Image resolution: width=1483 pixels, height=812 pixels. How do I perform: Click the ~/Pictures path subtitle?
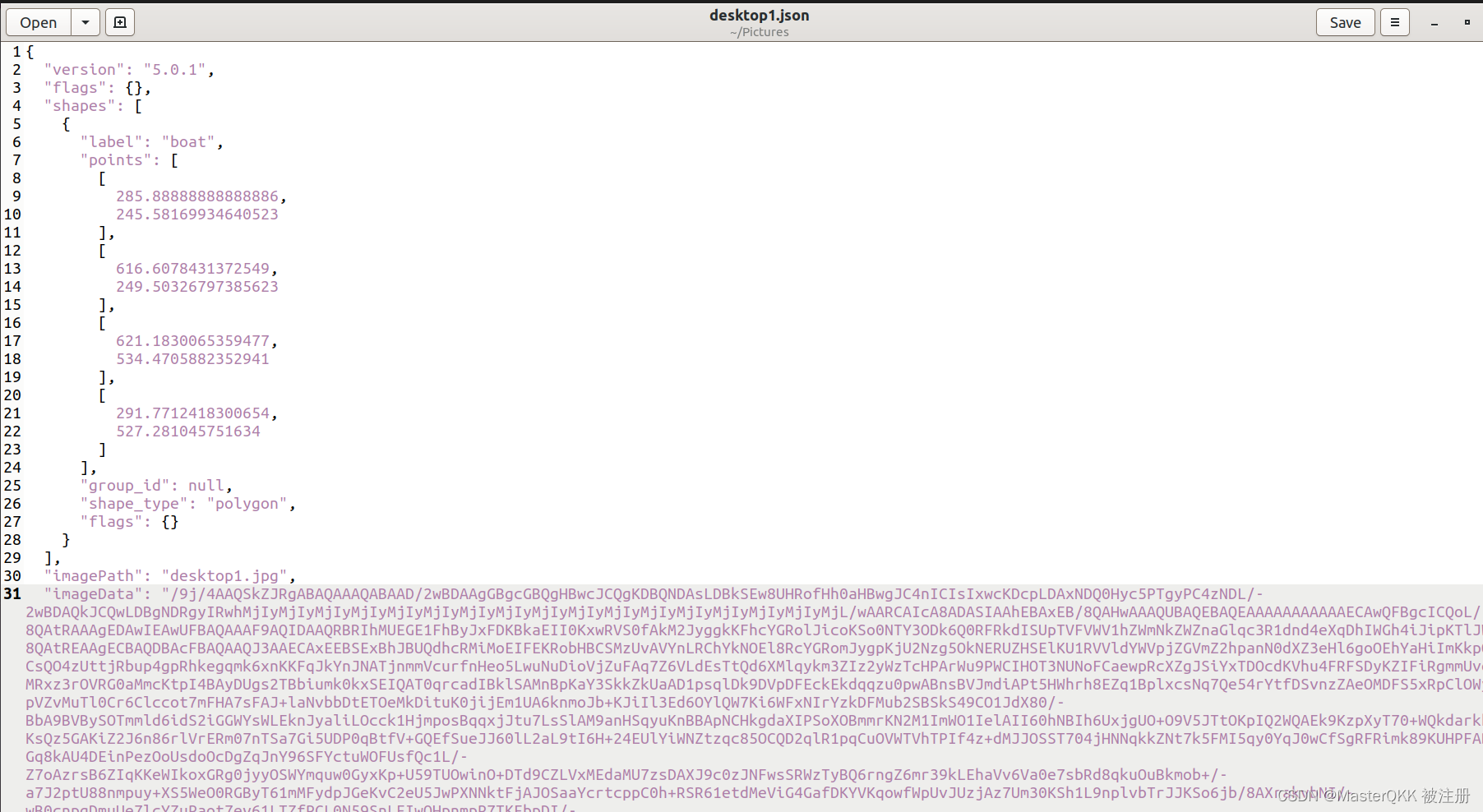759,32
